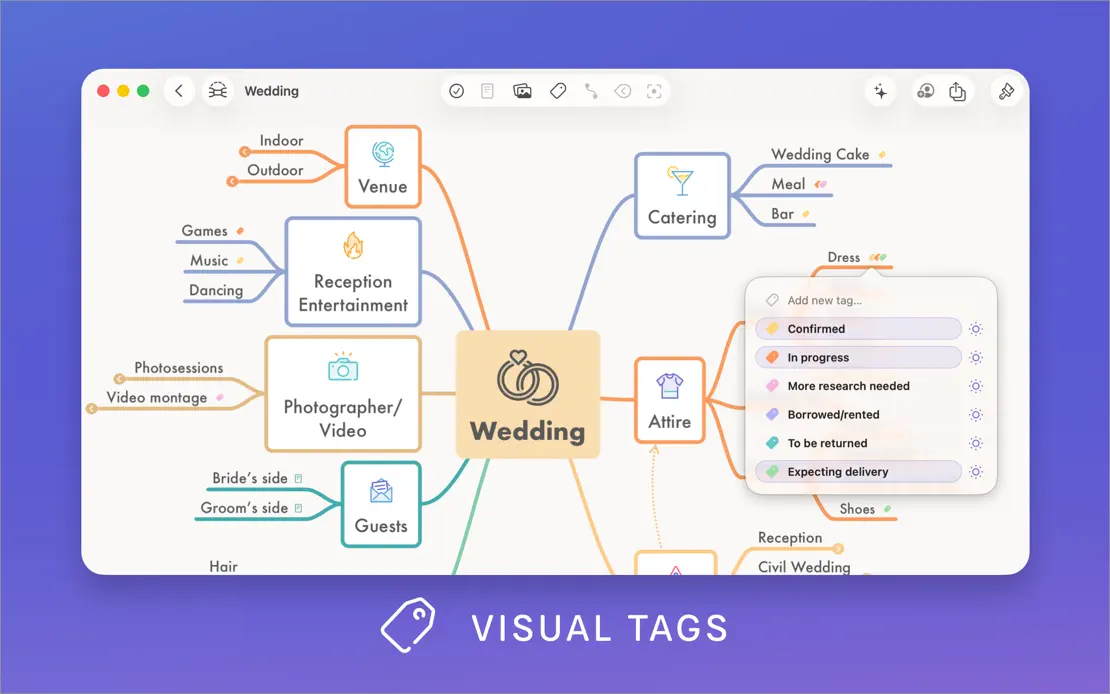Open settings gear for To be returned tag

[x=975, y=443]
